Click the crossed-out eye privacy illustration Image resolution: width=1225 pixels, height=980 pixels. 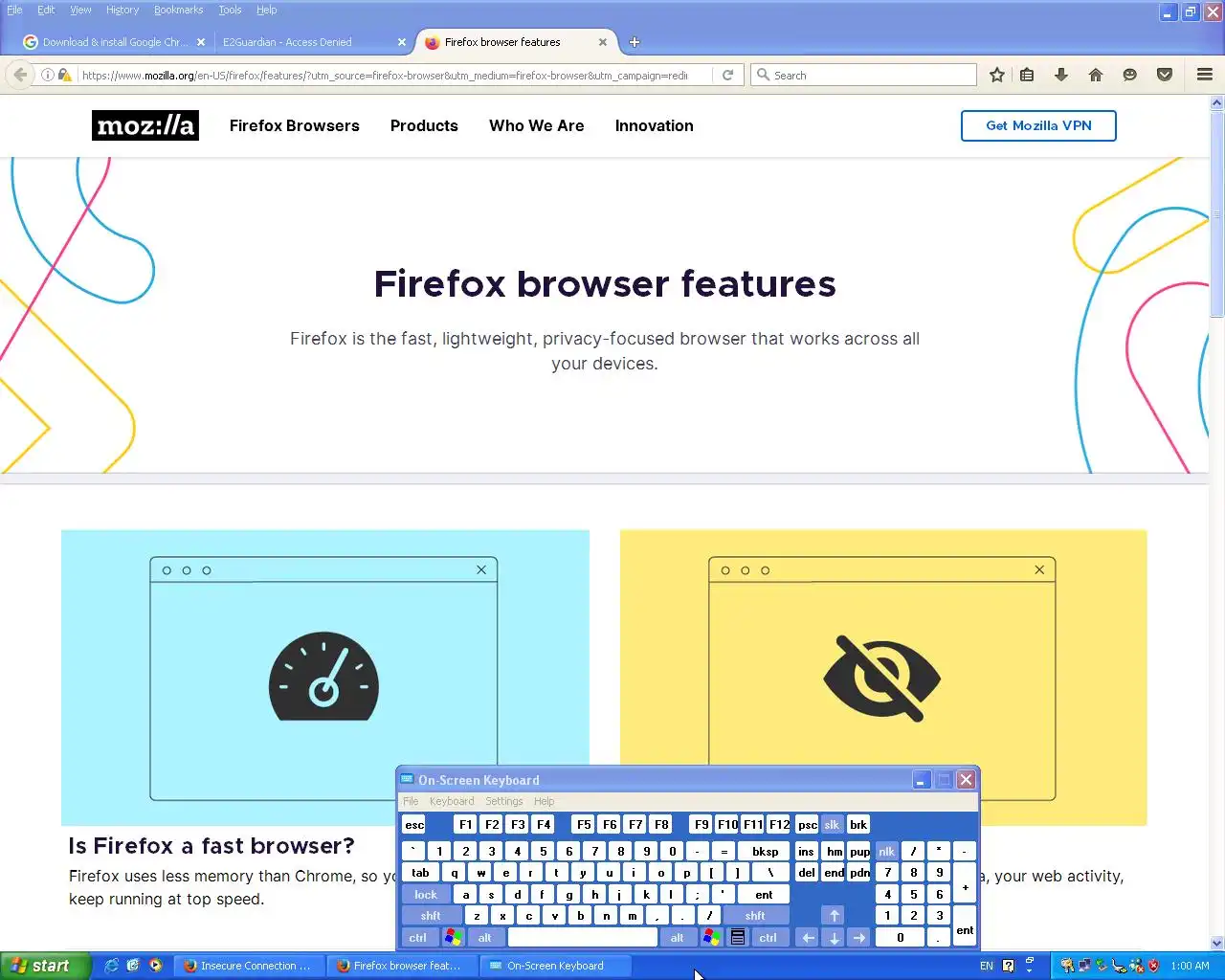(882, 678)
